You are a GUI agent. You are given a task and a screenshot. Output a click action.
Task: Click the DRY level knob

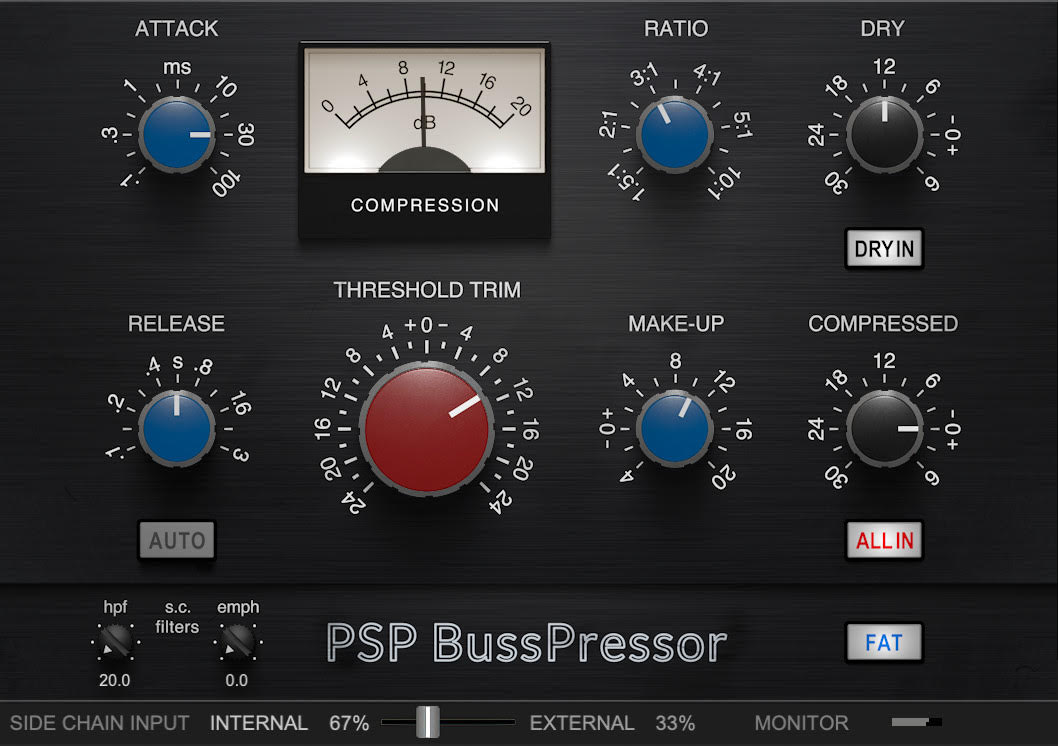tap(884, 134)
